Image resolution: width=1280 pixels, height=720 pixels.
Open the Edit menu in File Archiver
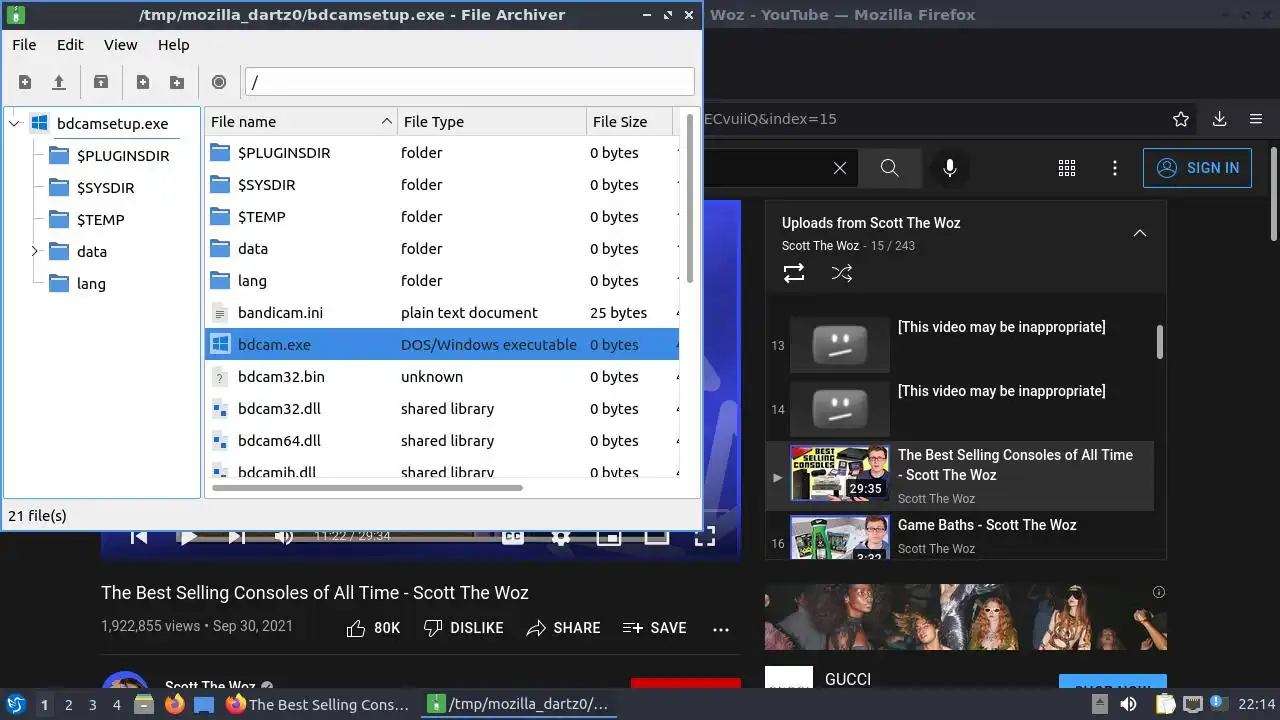(70, 45)
